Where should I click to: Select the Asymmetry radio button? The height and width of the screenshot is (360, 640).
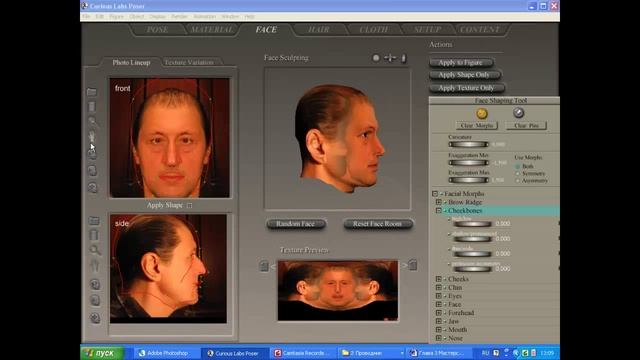coord(518,180)
